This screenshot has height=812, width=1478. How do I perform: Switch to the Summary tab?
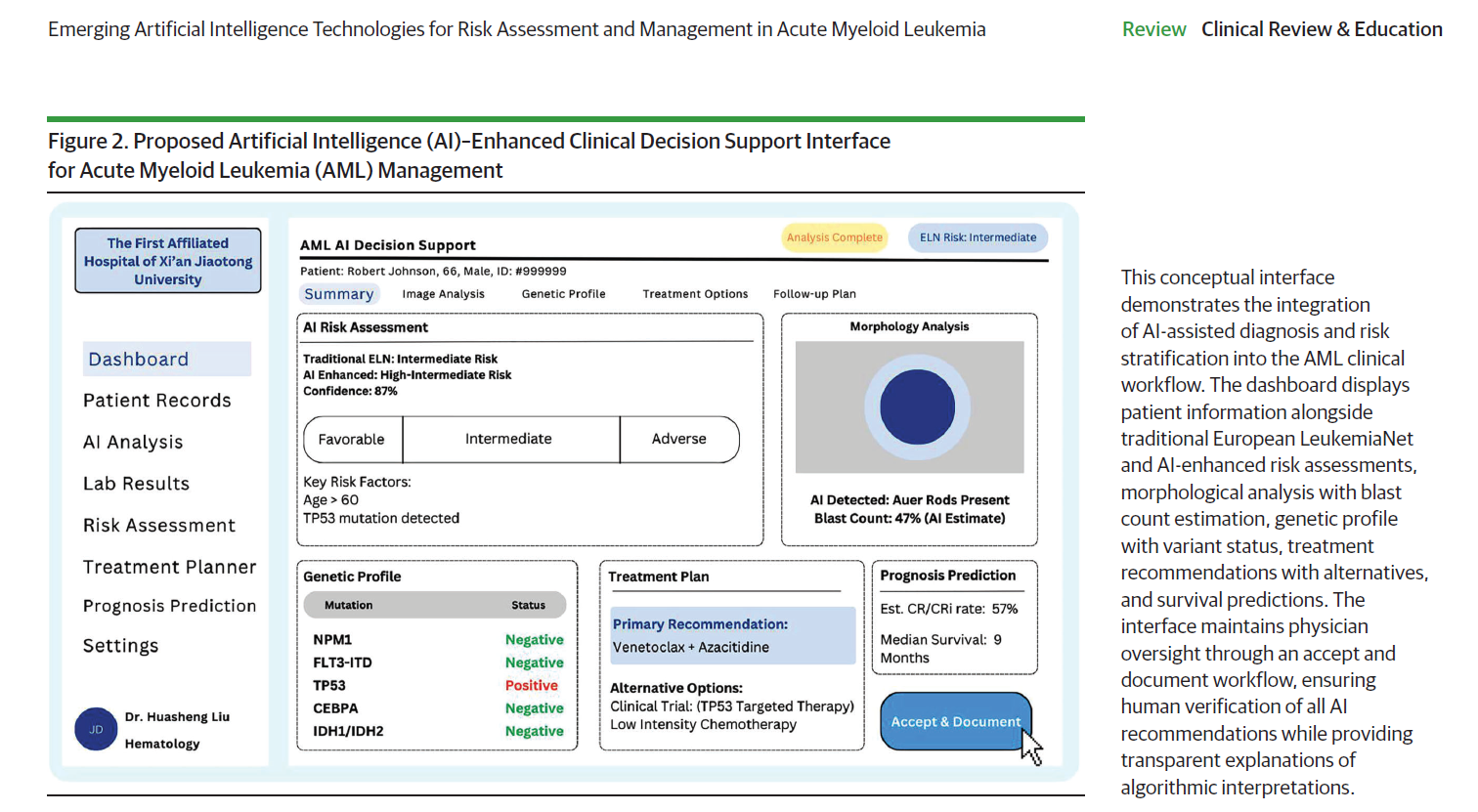tap(338, 294)
